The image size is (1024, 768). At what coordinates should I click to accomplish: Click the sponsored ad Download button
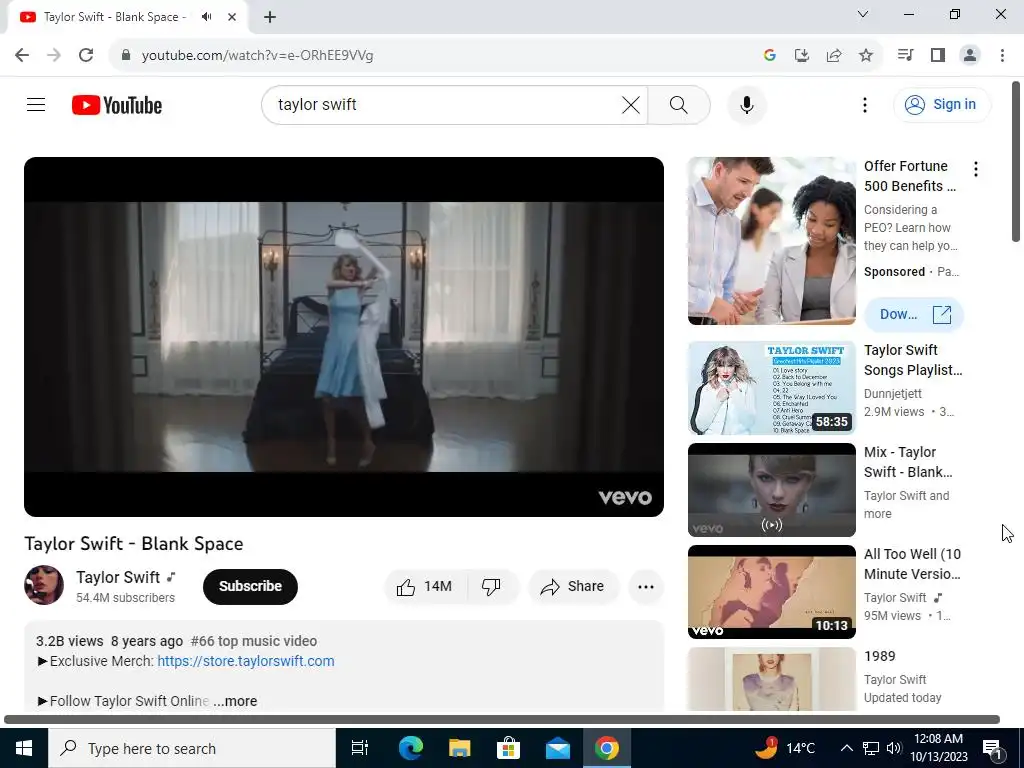tap(914, 314)
